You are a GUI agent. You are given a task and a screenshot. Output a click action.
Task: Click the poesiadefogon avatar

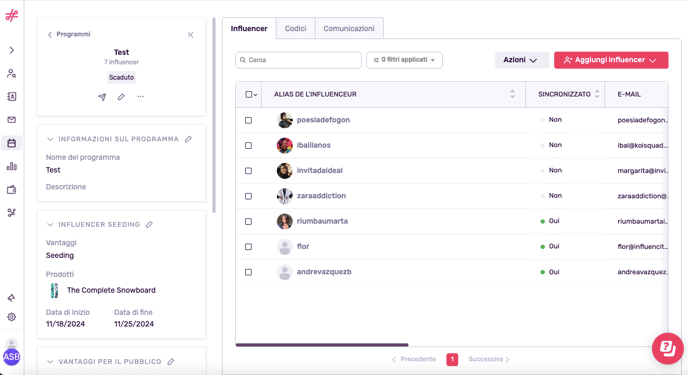tap(285, 120)
